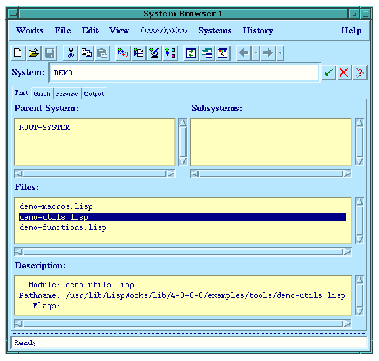Screen dimensions: 379x361
Task: Click the Open folder toolbar icon
Action: pyautogui.click(x=33, y=53)
